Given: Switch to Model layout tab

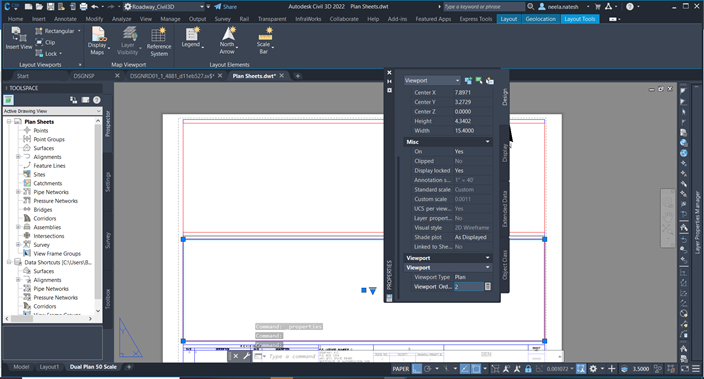Looking at the screenshot, I should pos(21,367).
